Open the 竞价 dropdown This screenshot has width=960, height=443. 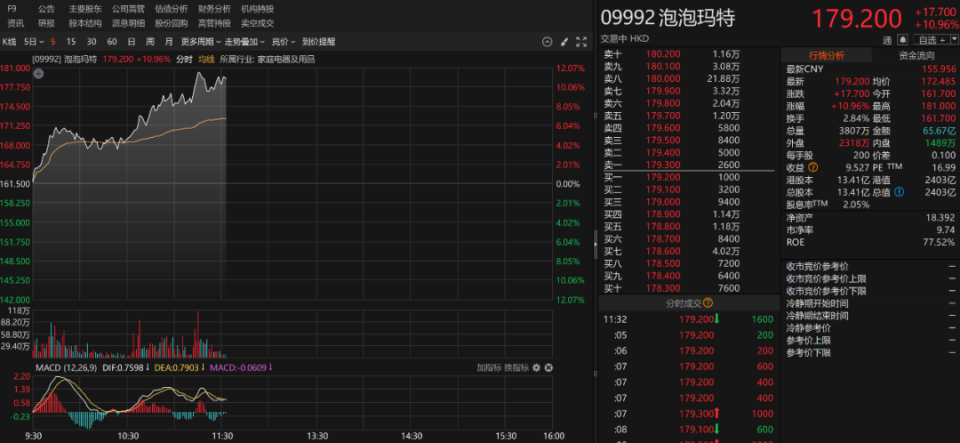tap(283, 42)
